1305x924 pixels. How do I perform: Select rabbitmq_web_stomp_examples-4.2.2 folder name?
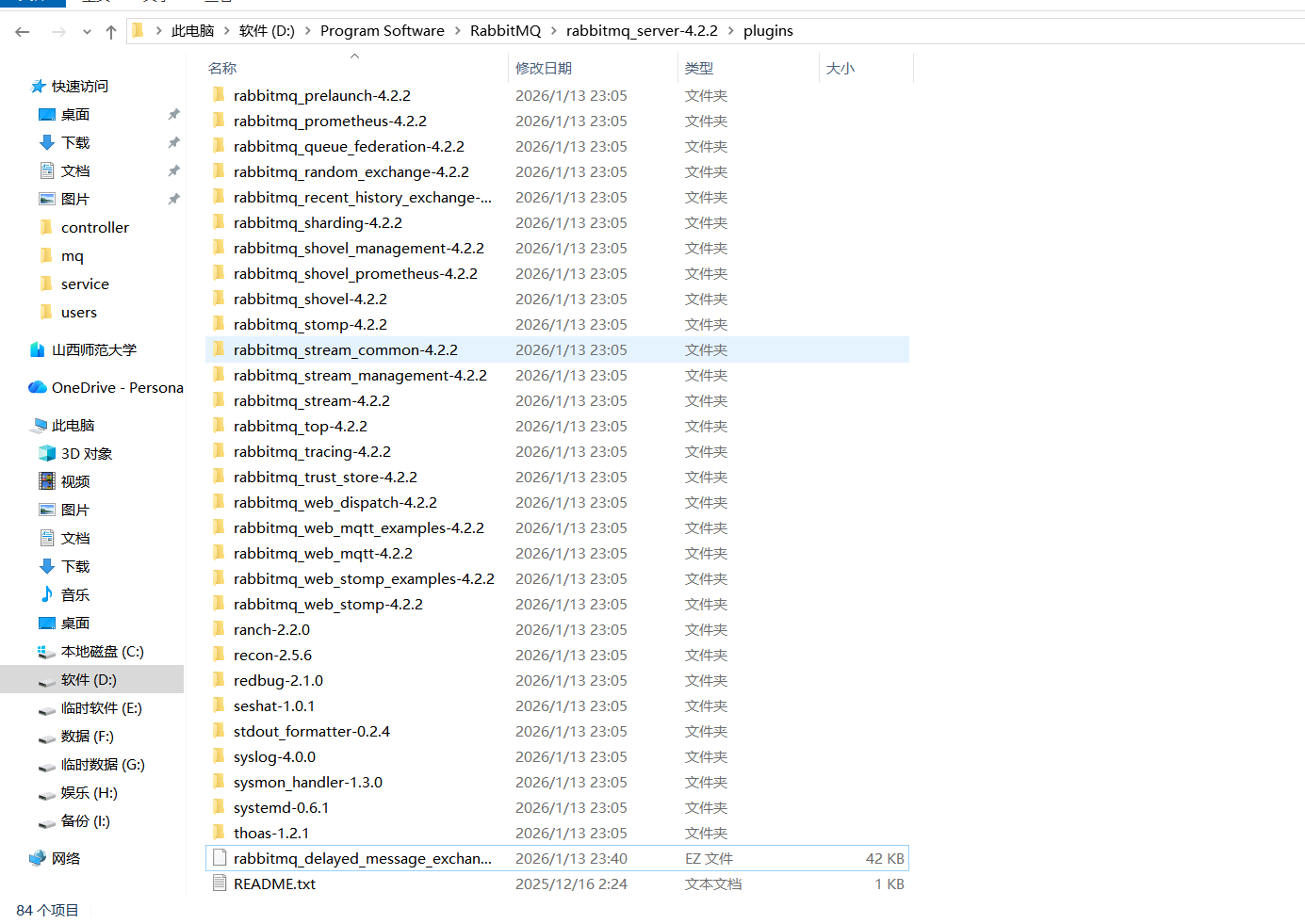click(364, 579)
